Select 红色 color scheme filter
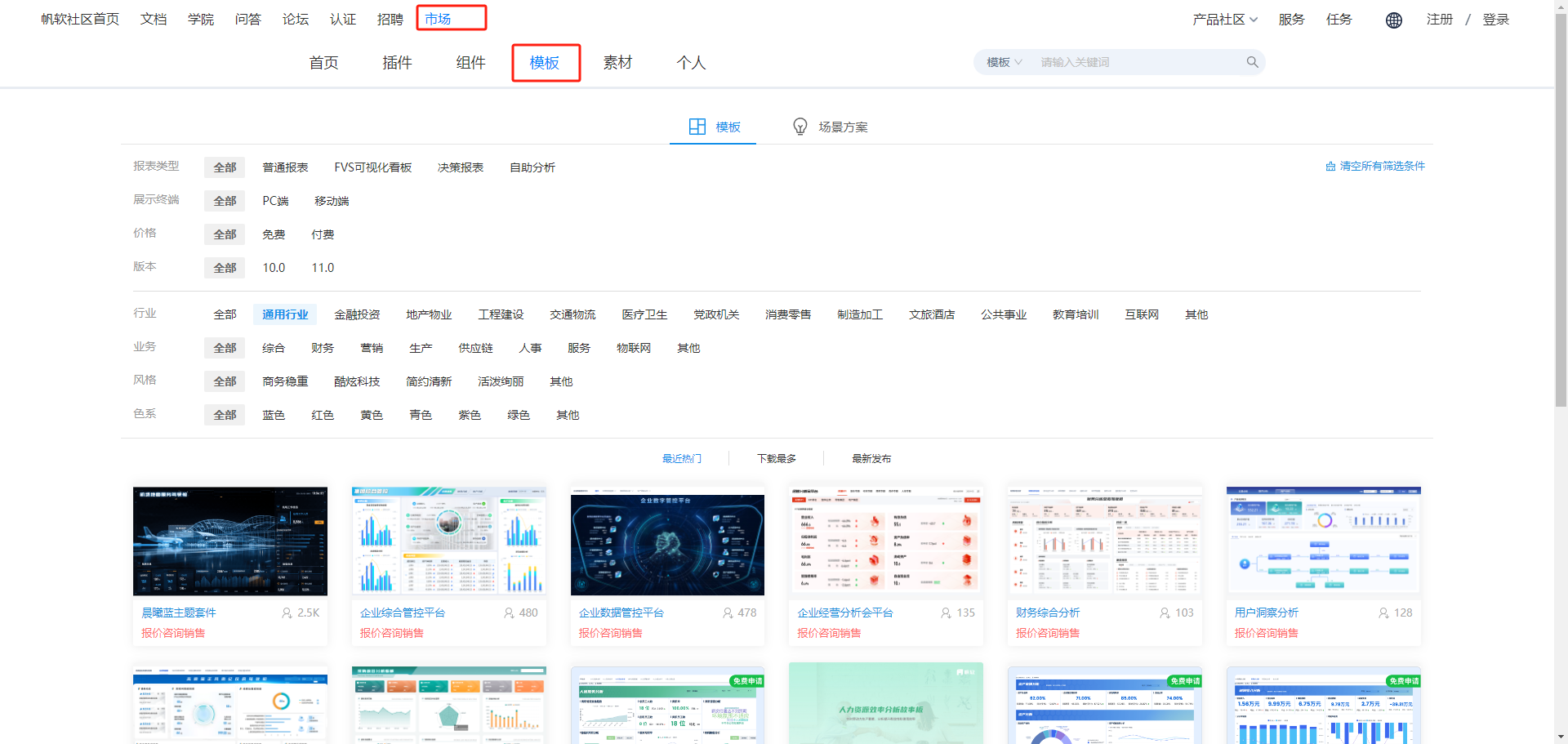Screen dimensions: 1568x744 tap(323, 415)
